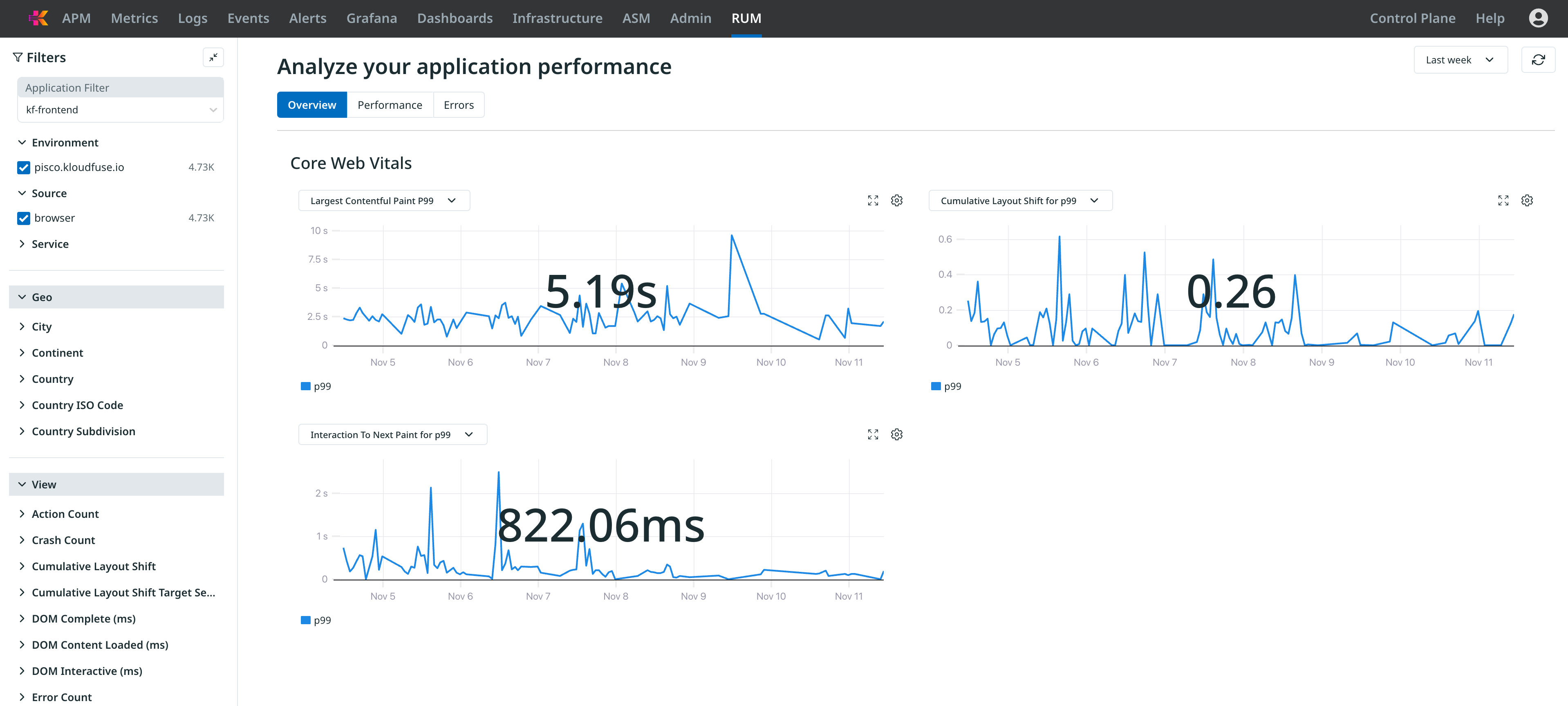Open the Last week time range dropdown
1568x706 pixels.
pos(1460,59)
